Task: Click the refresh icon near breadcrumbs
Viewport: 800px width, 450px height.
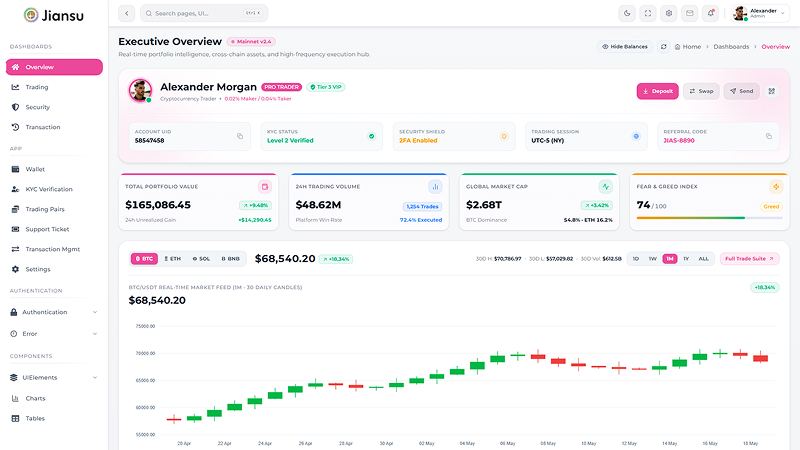Action: [x=664, y=46]
